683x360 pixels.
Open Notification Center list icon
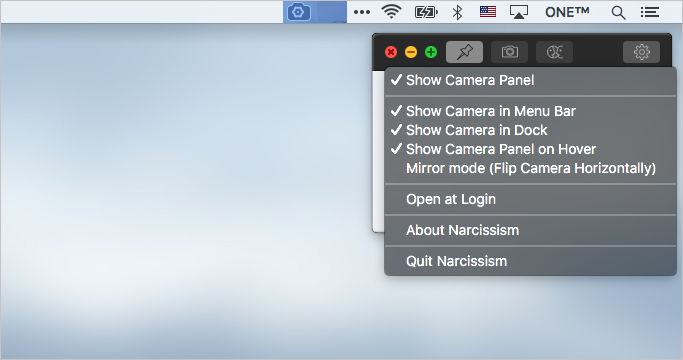pyautogui.click(x=649, y=12)
